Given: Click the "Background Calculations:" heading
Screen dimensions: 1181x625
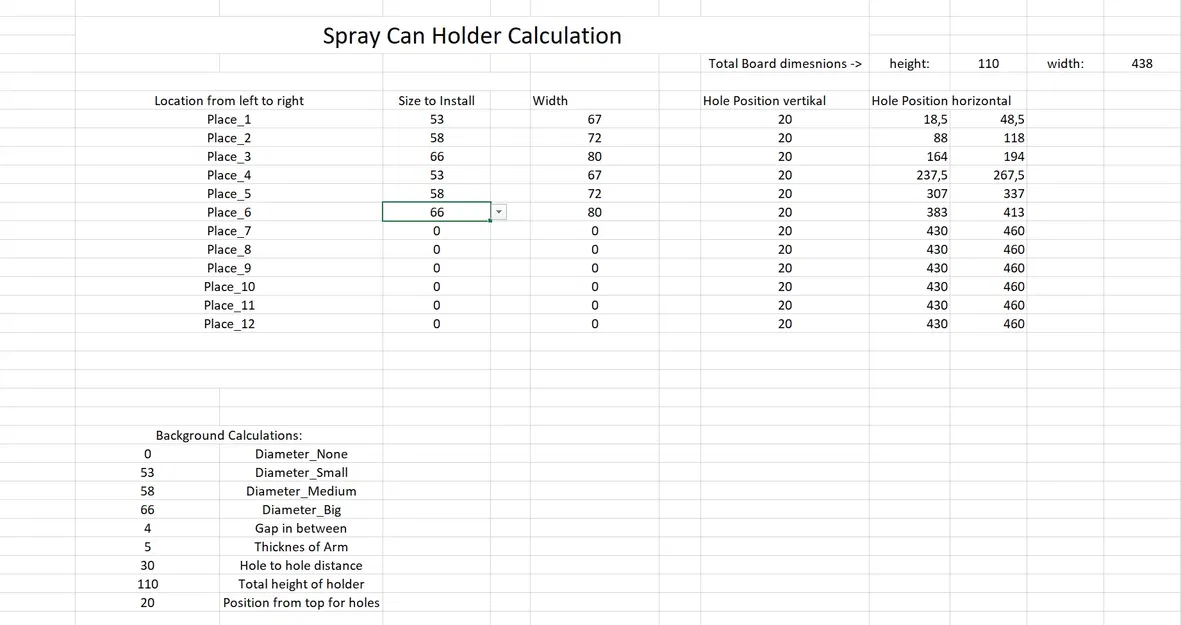Looking at the screenshot, I should pyautogui.click(x=229, y=436).
